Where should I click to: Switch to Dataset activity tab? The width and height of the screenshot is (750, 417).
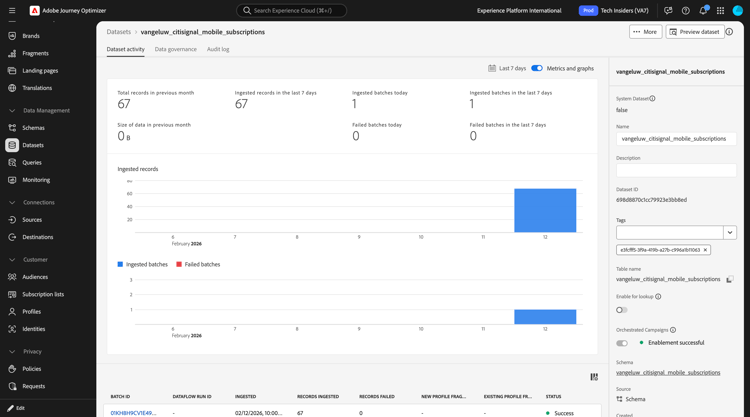point(125,49)
